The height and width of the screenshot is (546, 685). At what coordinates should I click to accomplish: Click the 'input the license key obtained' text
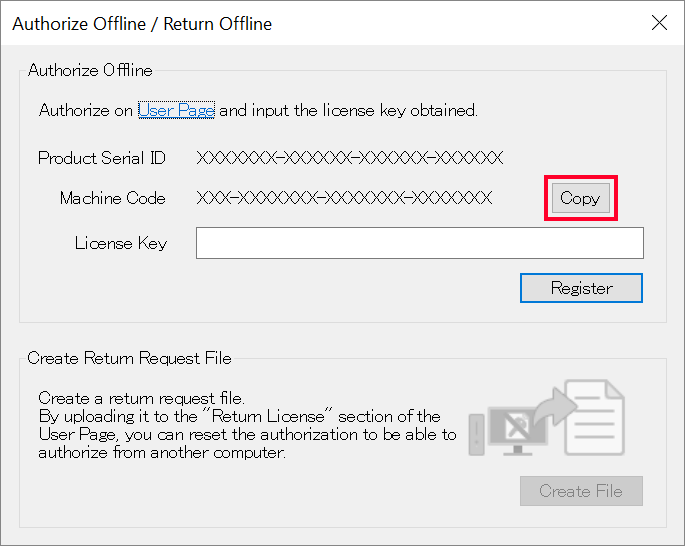(x=348, y=110)
